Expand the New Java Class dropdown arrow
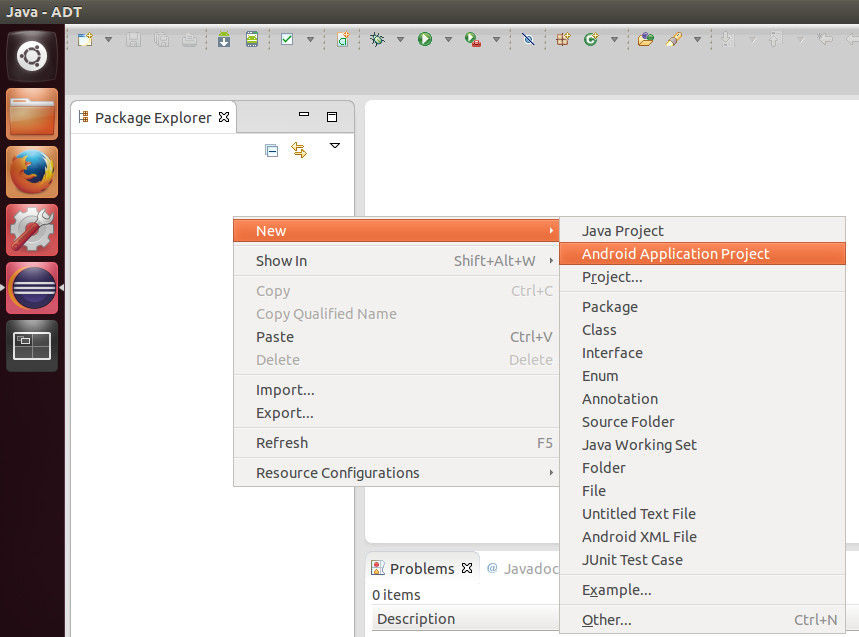Screen dimensions: 859x637 click(614, 39)
